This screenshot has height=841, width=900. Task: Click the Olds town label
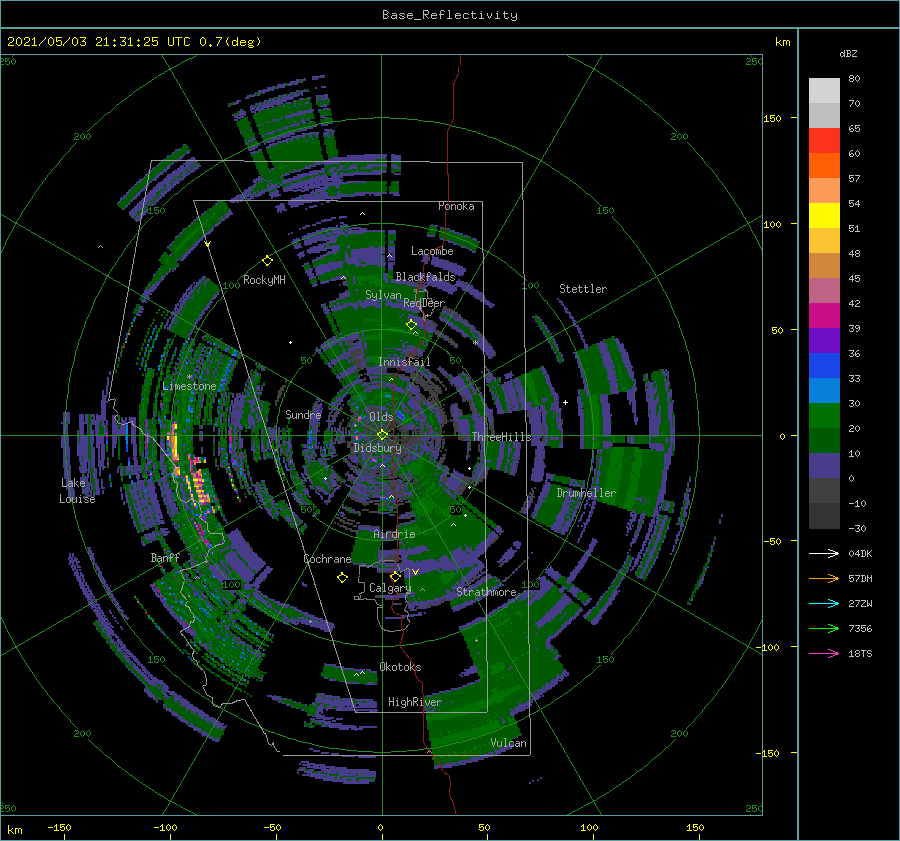tap(381, 417)
